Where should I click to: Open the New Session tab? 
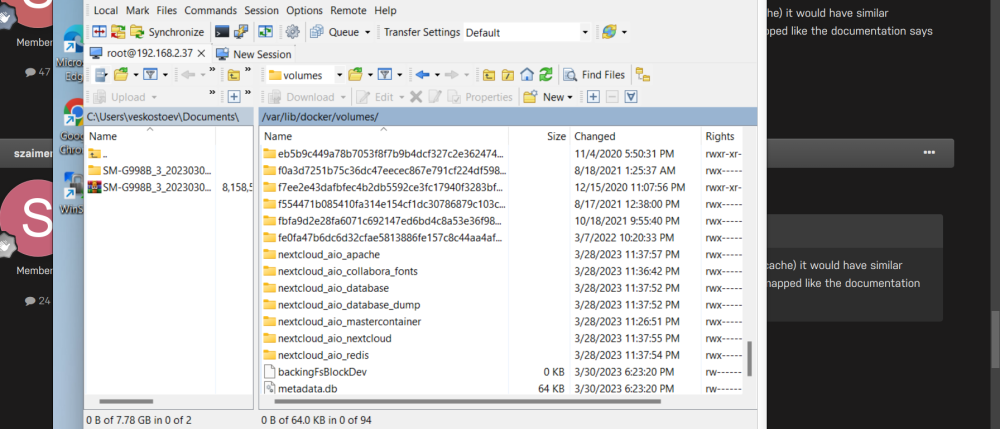click(x=255, y=54)
